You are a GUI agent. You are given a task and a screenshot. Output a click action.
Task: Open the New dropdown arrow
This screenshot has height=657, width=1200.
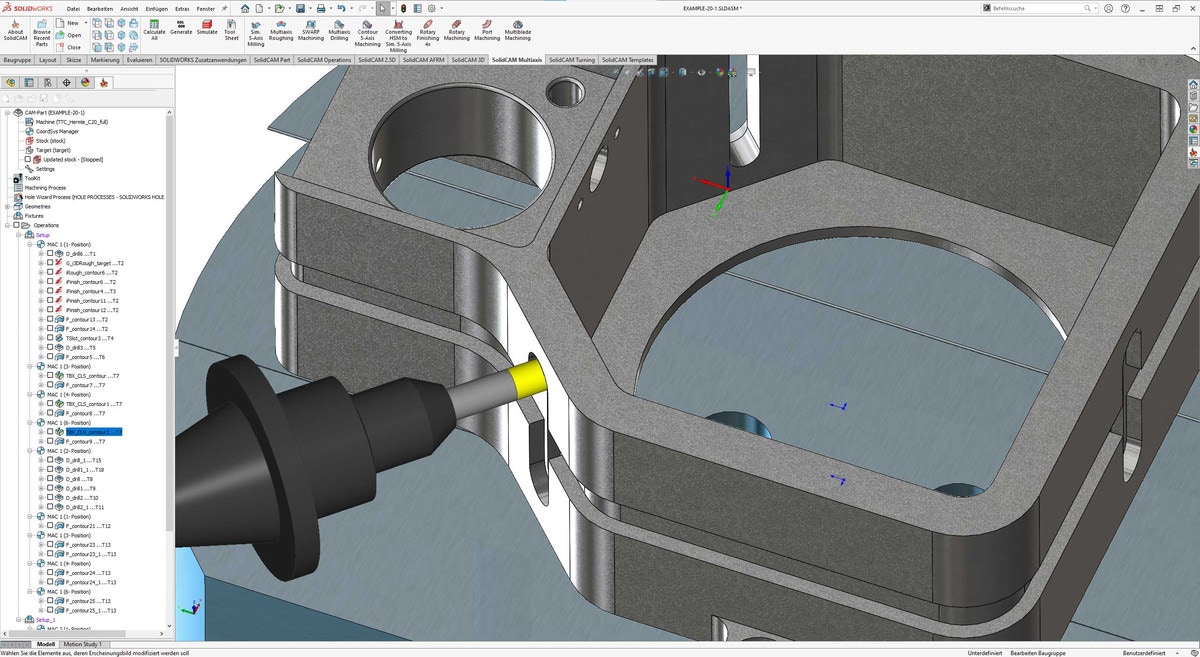point(84,22)
